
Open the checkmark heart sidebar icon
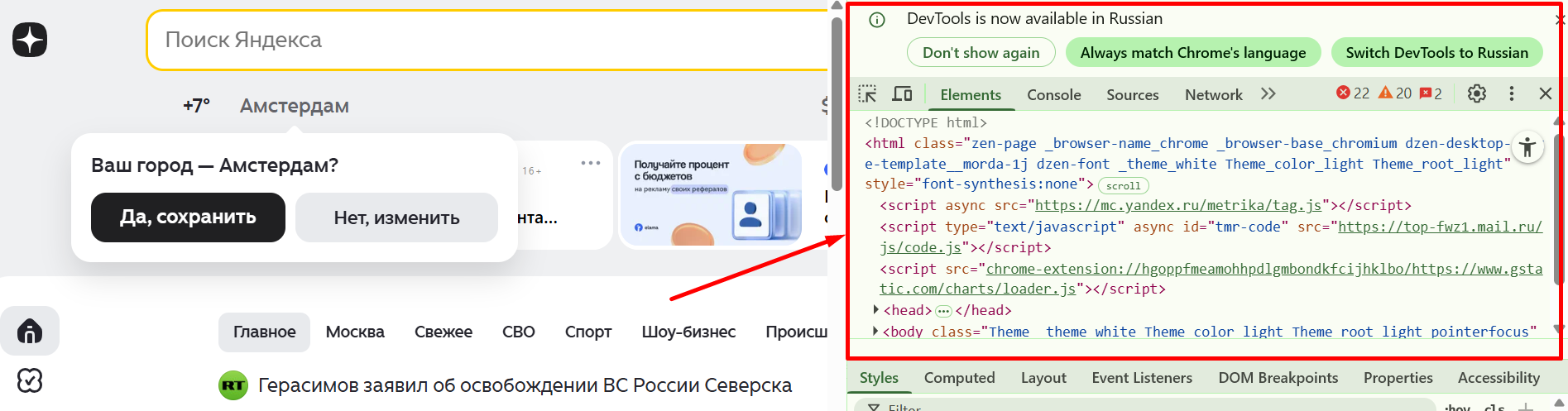(30, 380)
